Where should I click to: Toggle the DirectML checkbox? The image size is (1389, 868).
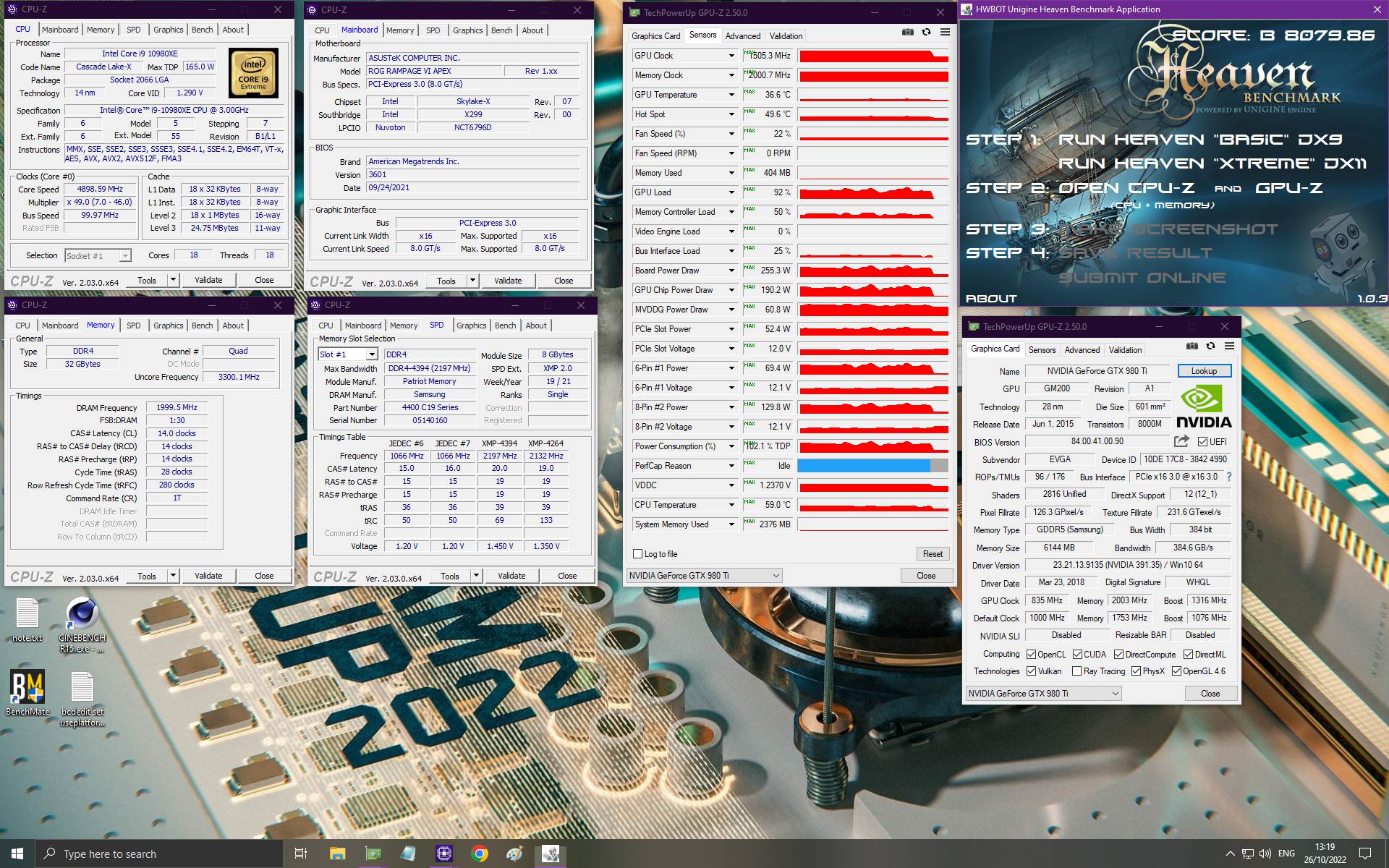pos(1188,654)
